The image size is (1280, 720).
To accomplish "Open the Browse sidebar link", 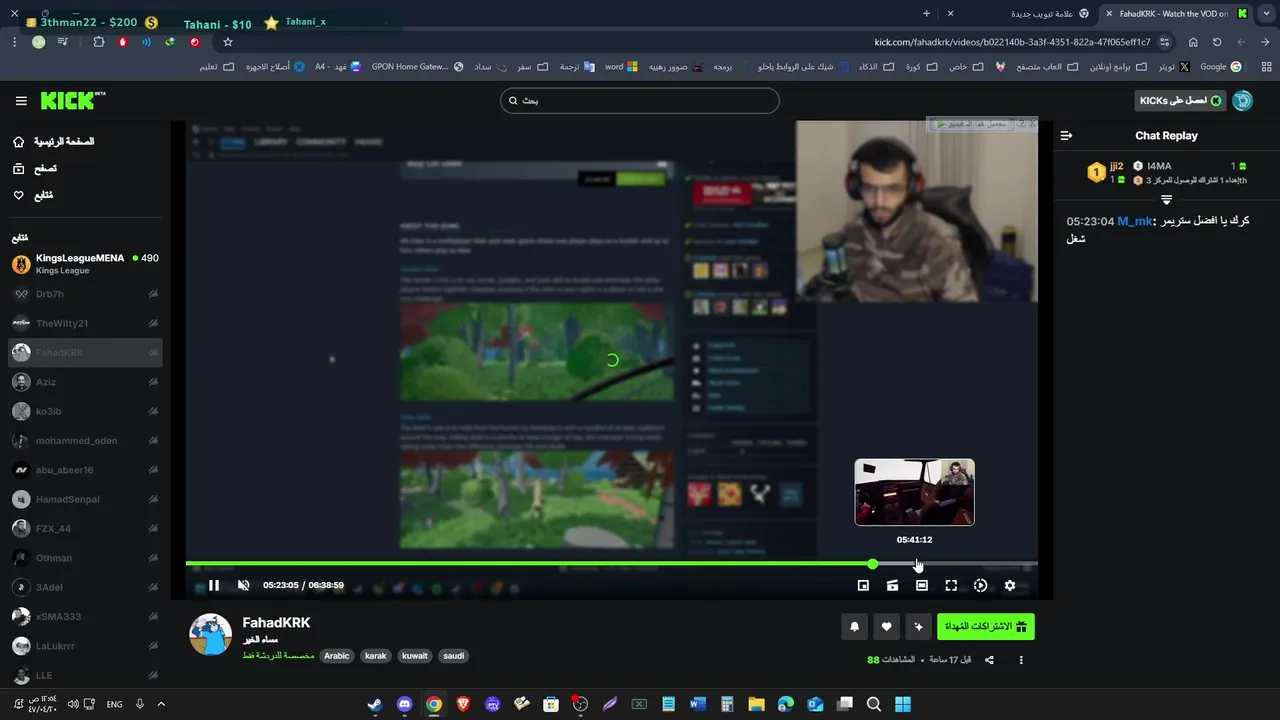I will tap(35, 169).
